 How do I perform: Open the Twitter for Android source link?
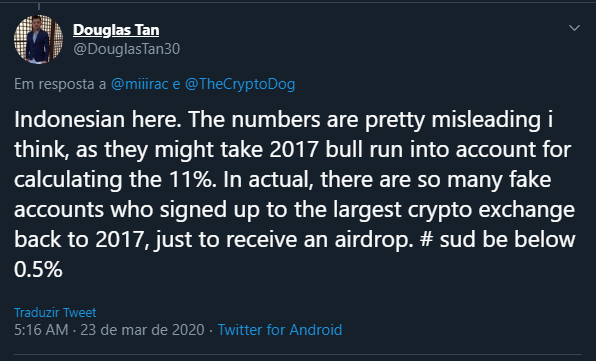[x=280, y=329]
